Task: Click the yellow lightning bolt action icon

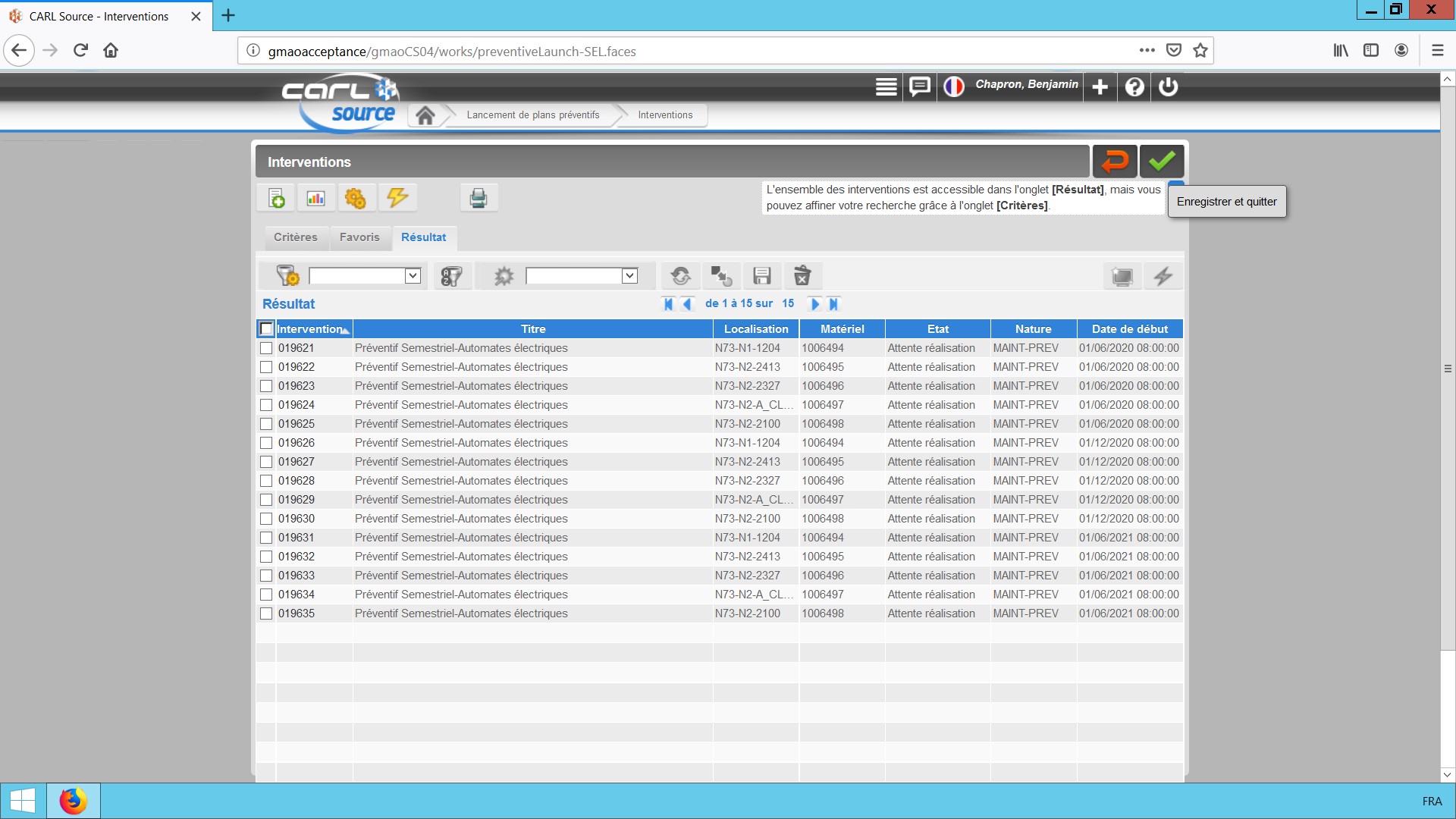Action: pyautogui.click(x=397, y=199)
